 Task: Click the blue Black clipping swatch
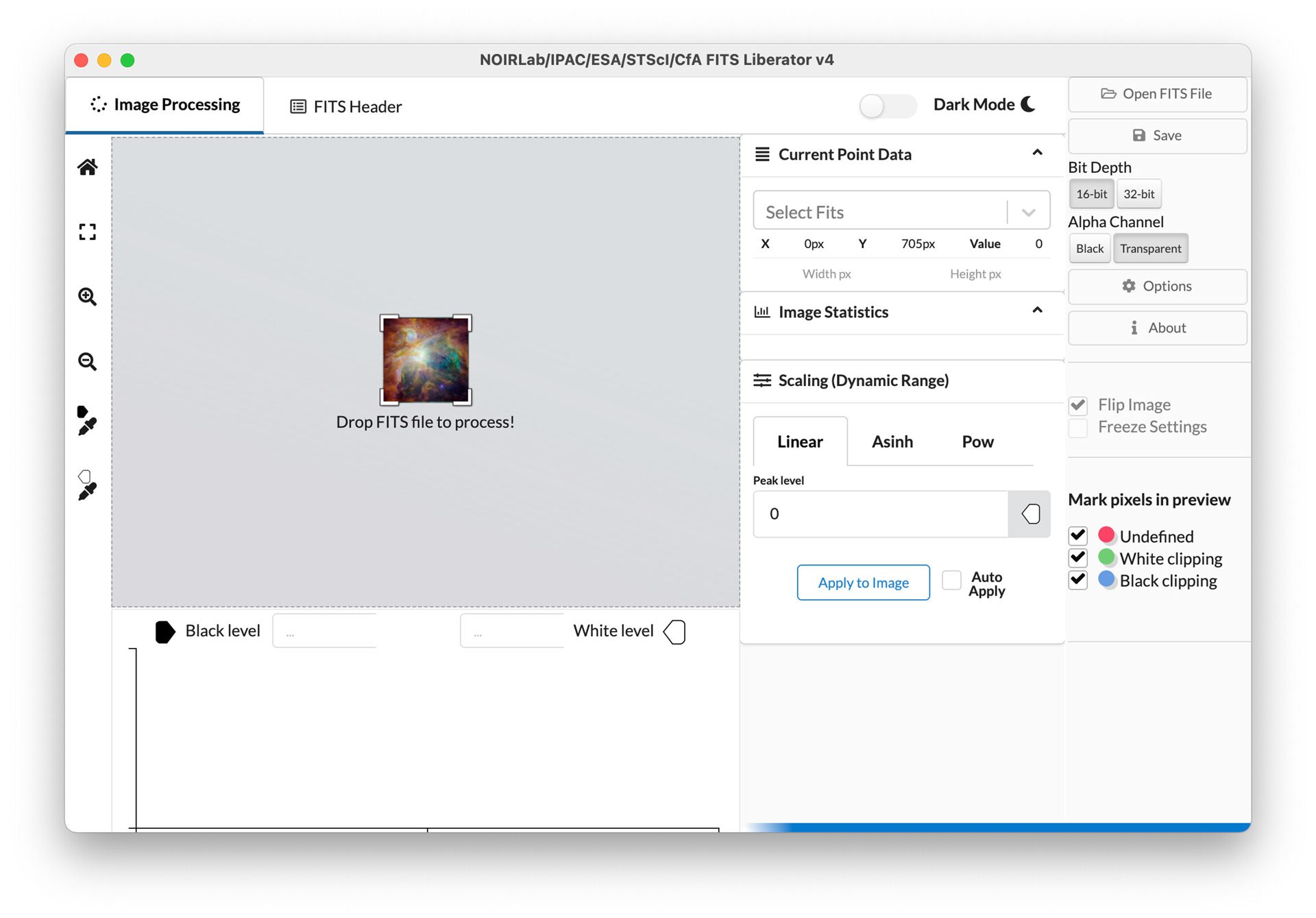point(1106,579)
